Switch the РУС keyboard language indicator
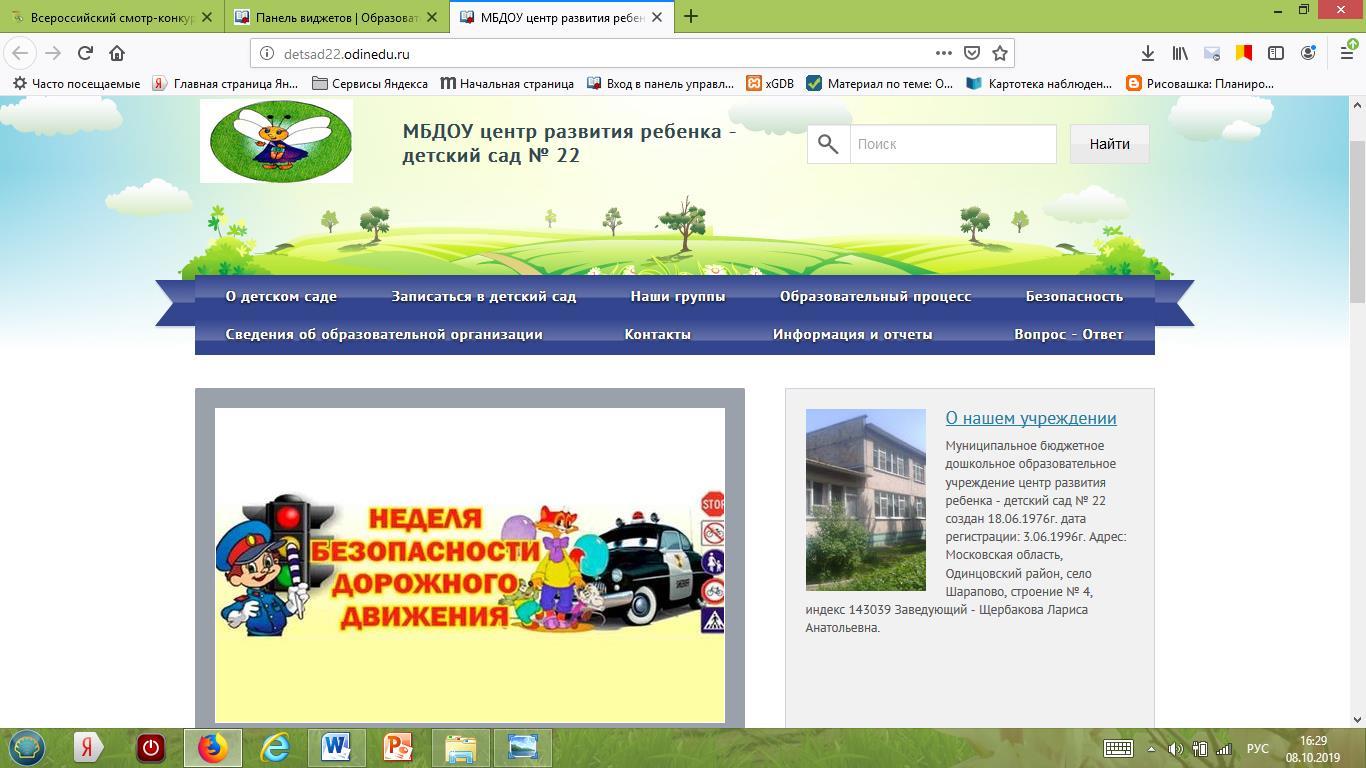Viewport: 1366px width, 768px height. (x=1257, y=748)
